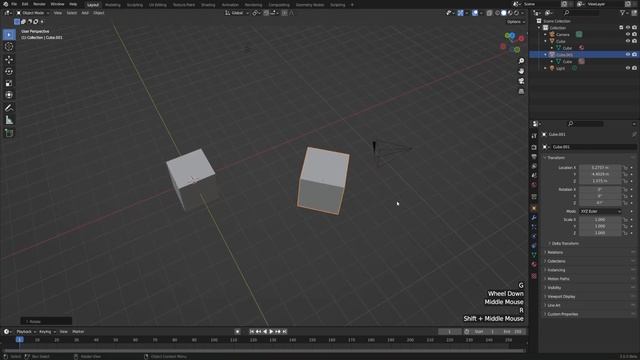Select the Measure tool

tap(9, 120)
